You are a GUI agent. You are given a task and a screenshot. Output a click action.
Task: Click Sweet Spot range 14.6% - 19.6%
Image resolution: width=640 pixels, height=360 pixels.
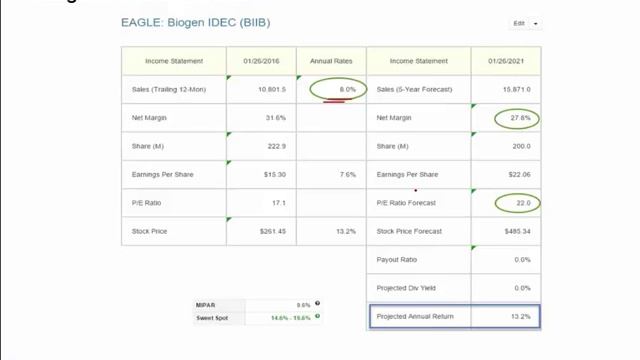pos(291,318)
